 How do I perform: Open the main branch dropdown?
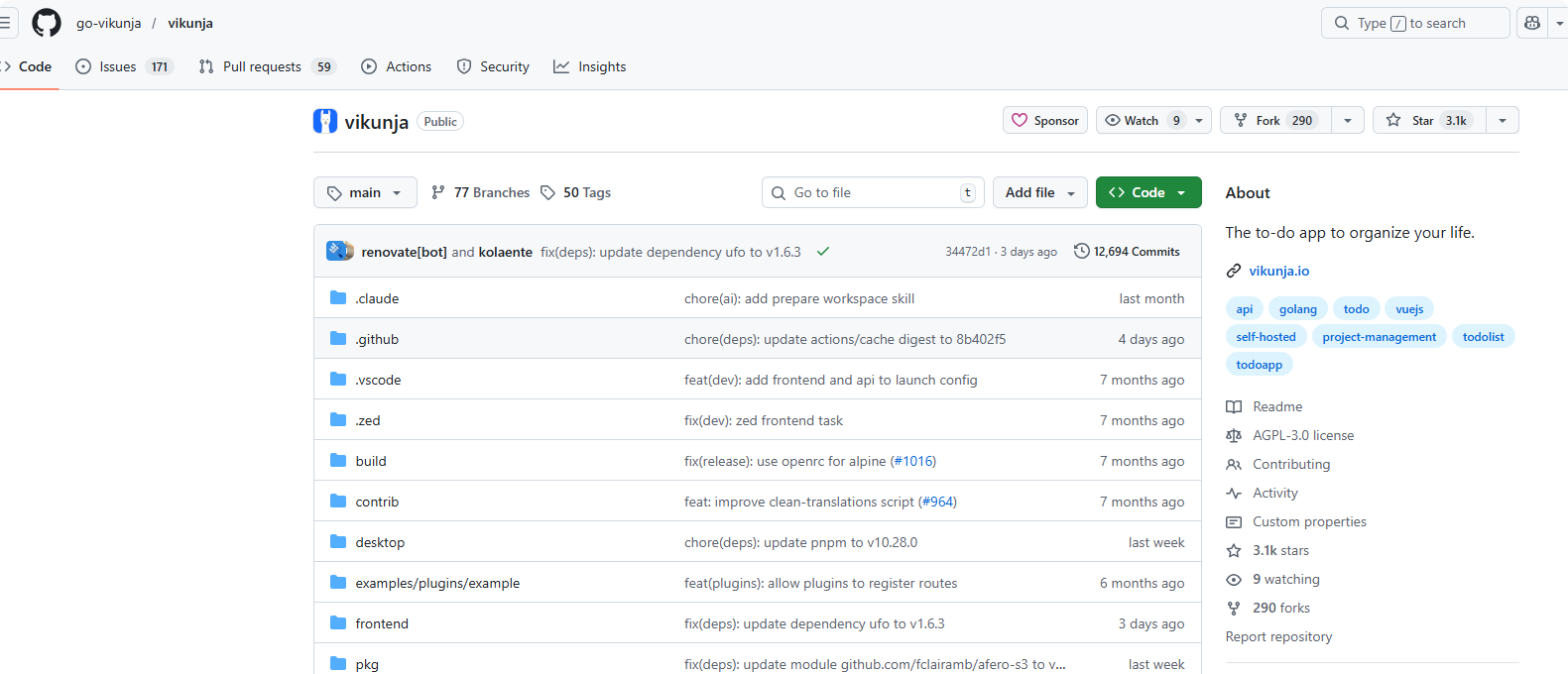point(365,192)
